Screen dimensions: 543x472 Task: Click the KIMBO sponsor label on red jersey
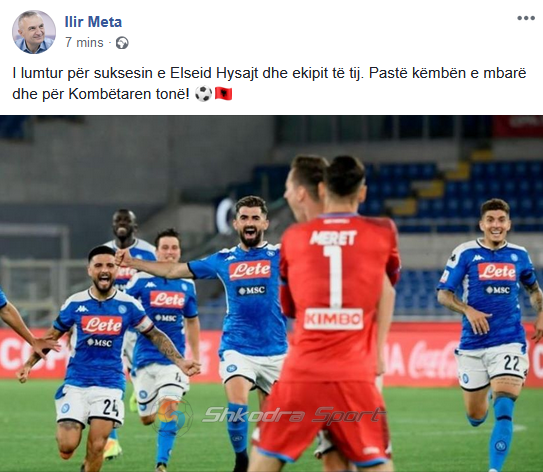pos(333,319)
